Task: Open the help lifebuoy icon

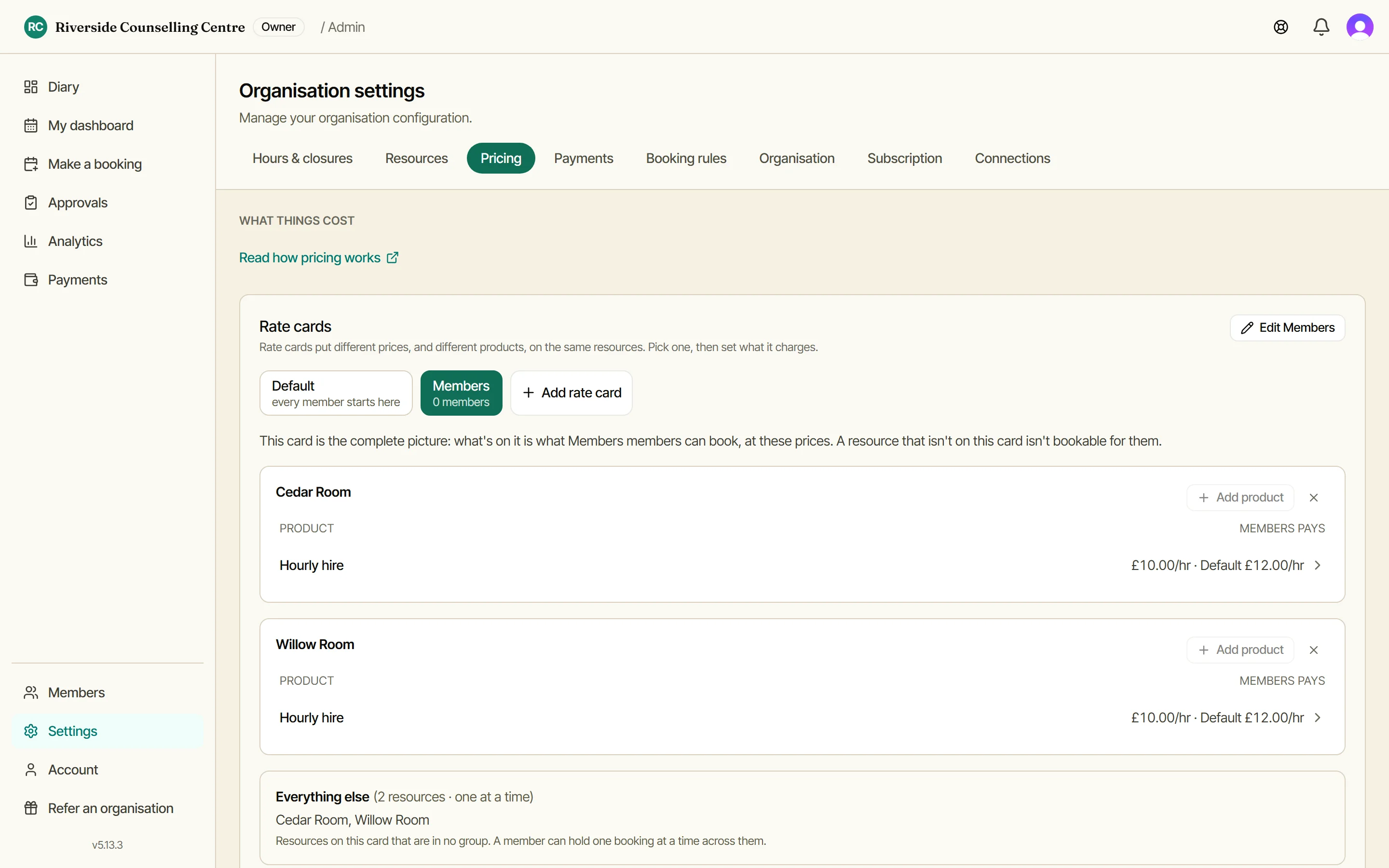Action: (1280, 27)
